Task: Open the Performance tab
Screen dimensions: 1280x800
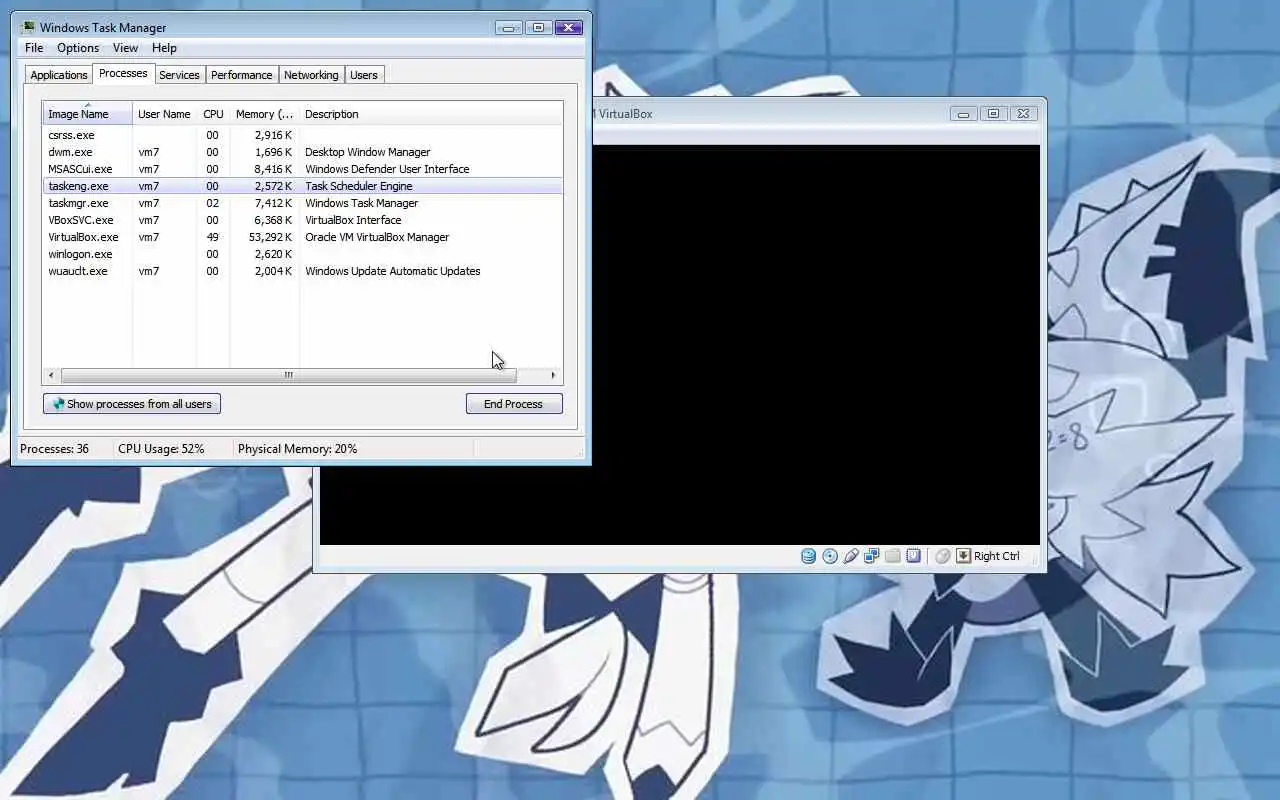Action: (242, 75)
